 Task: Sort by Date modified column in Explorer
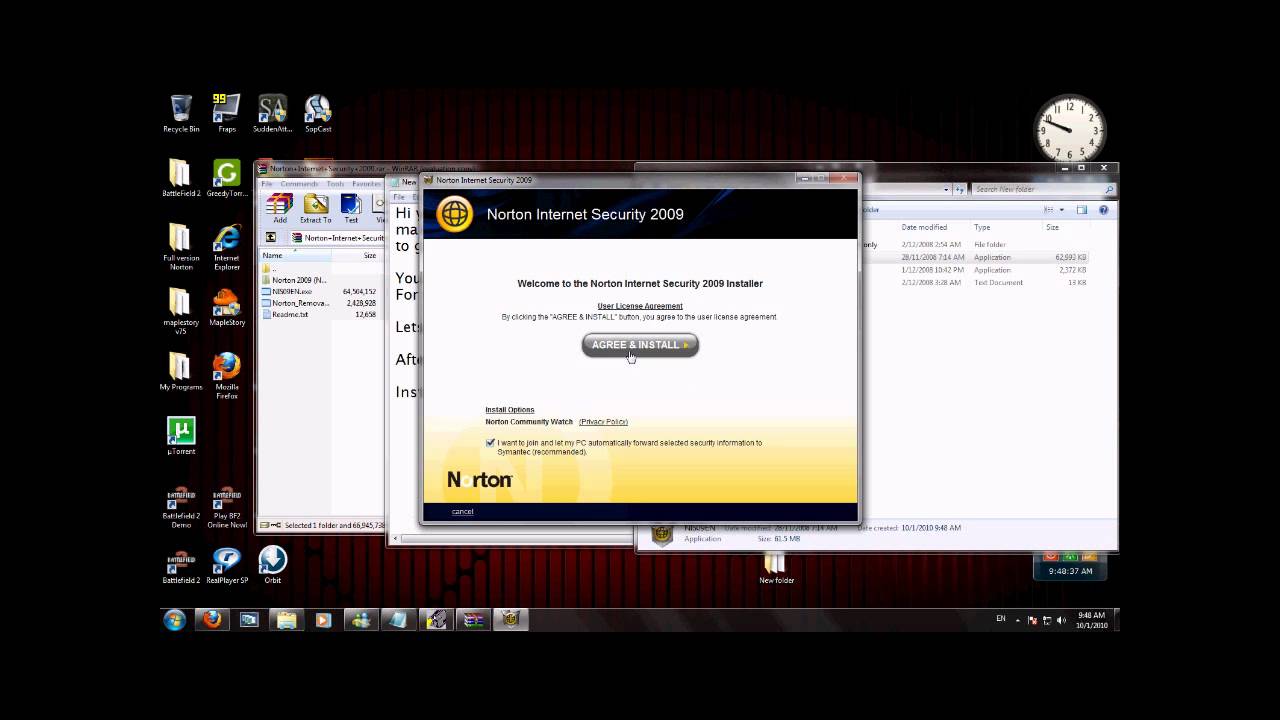(923, 228)
